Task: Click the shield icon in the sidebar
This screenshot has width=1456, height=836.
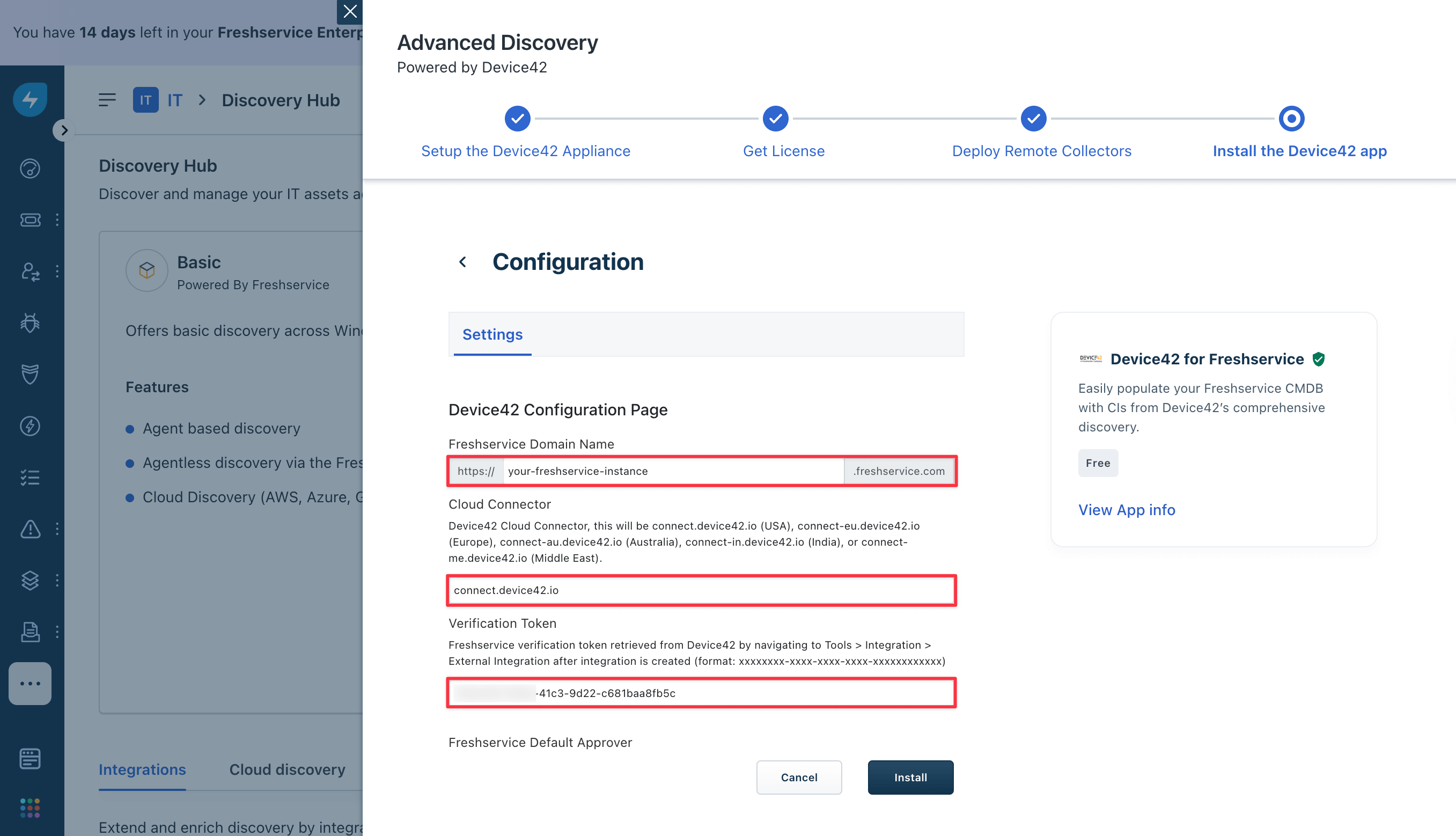Action: pyautogui.click(x=30, y=375)
